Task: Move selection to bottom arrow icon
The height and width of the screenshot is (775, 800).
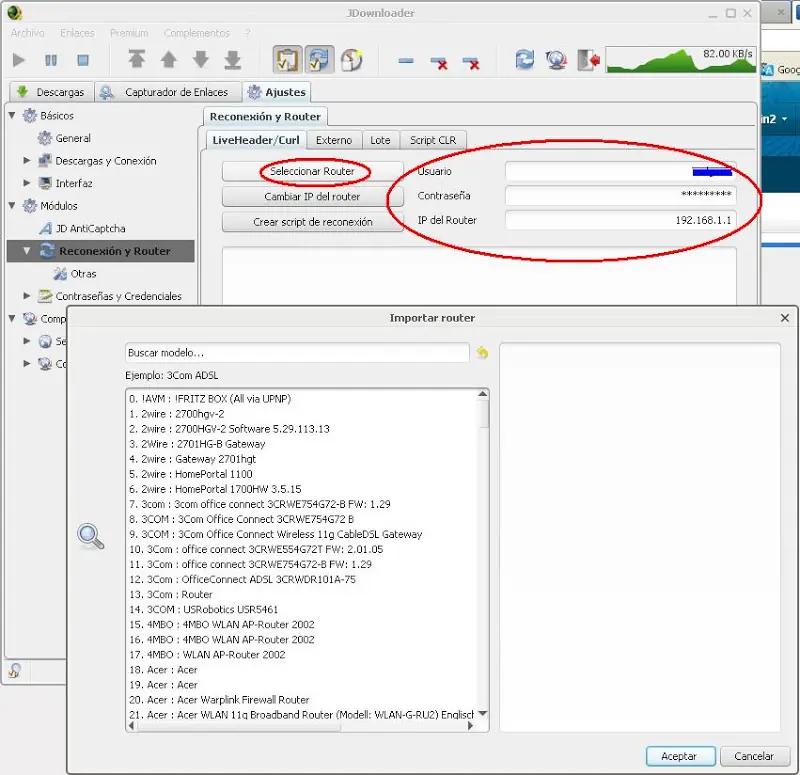Action: click(233, 59)
